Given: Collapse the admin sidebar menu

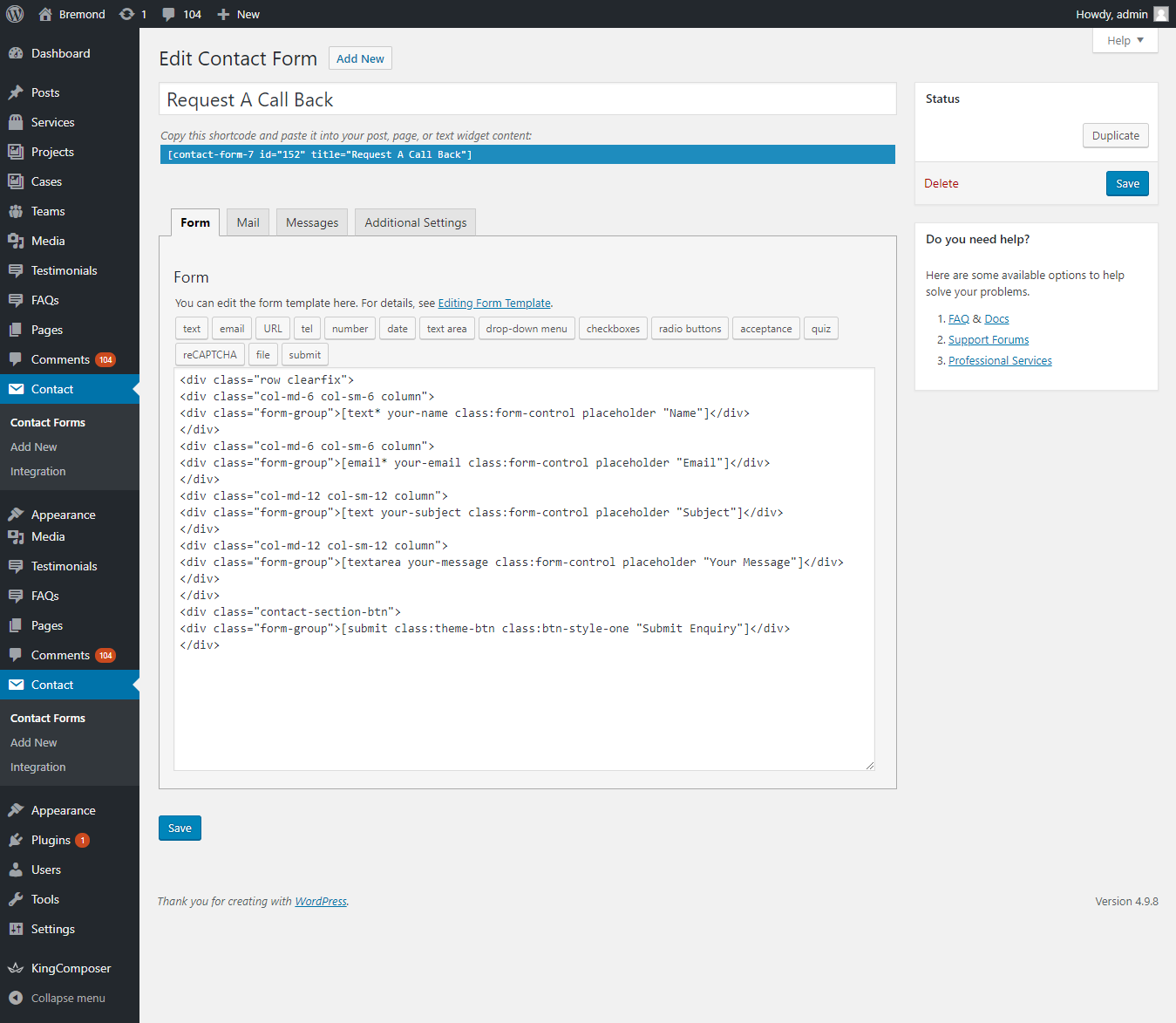Looking at the screenshot, I should tap(68, 998).
